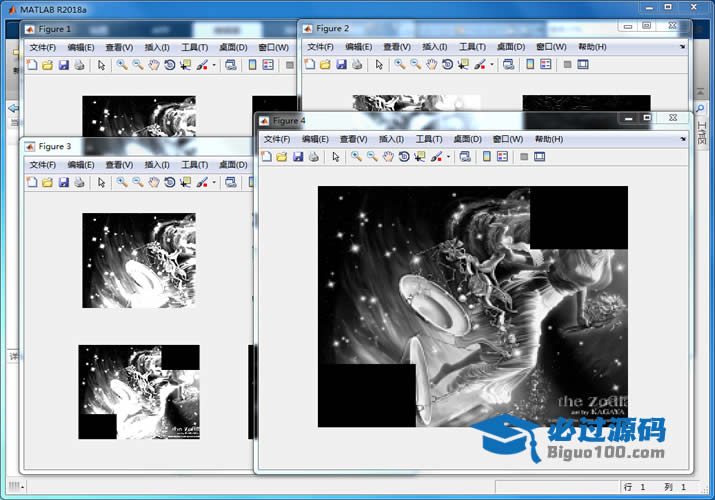Click back arrow in MATLAB main window
The height and width of the screenshot is (500, 715).
(x=13, y=108)
